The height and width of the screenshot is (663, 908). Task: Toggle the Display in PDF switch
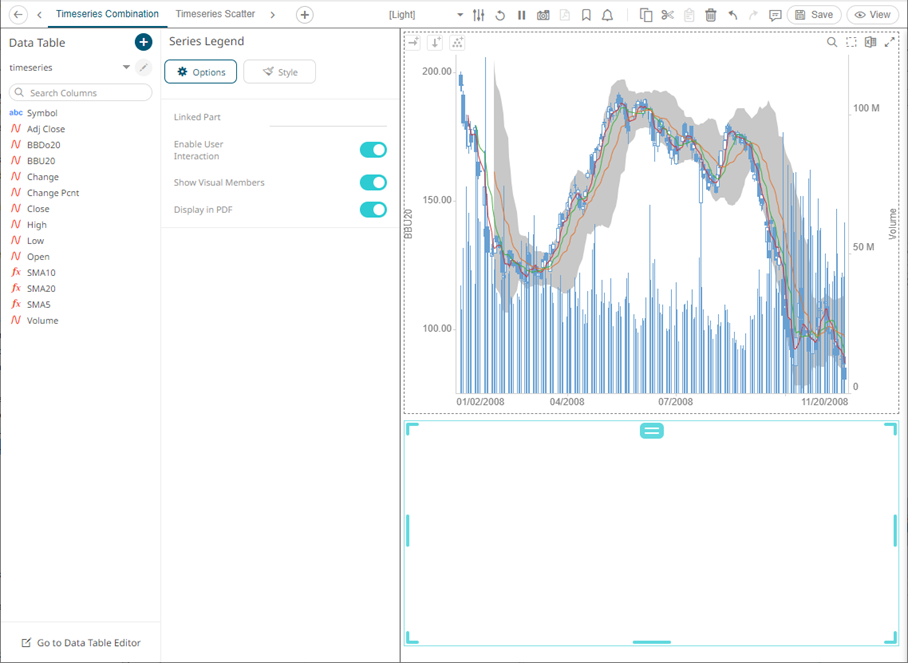tap(373, 209)
